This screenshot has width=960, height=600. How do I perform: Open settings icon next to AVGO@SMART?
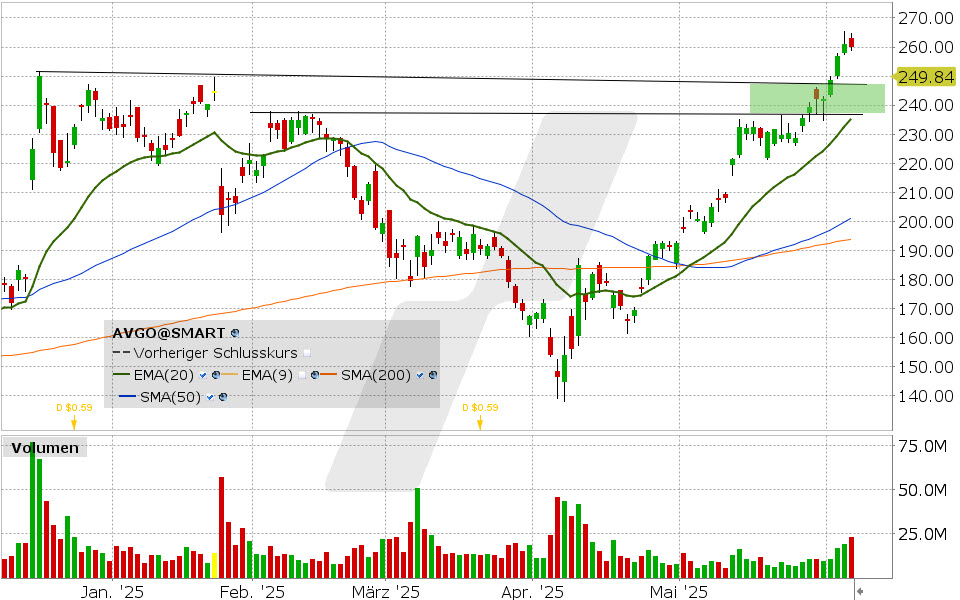[x=234, y=334]
